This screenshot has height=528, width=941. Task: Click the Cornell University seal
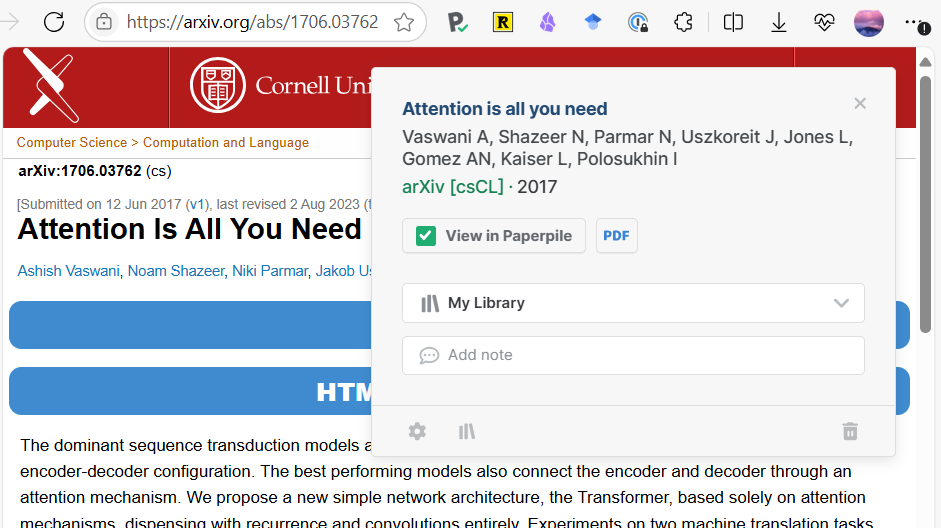pos(218,85)
